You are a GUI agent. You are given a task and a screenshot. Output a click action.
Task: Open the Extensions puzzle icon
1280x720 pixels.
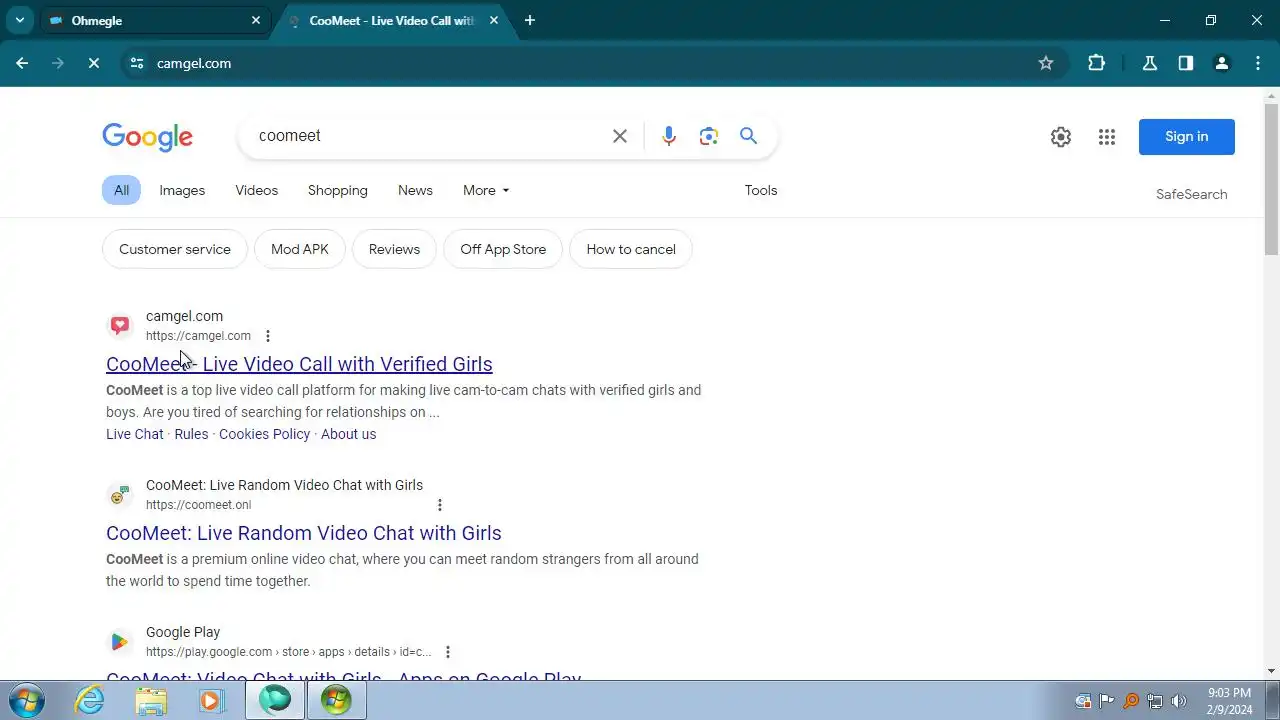click(1096, 63)
